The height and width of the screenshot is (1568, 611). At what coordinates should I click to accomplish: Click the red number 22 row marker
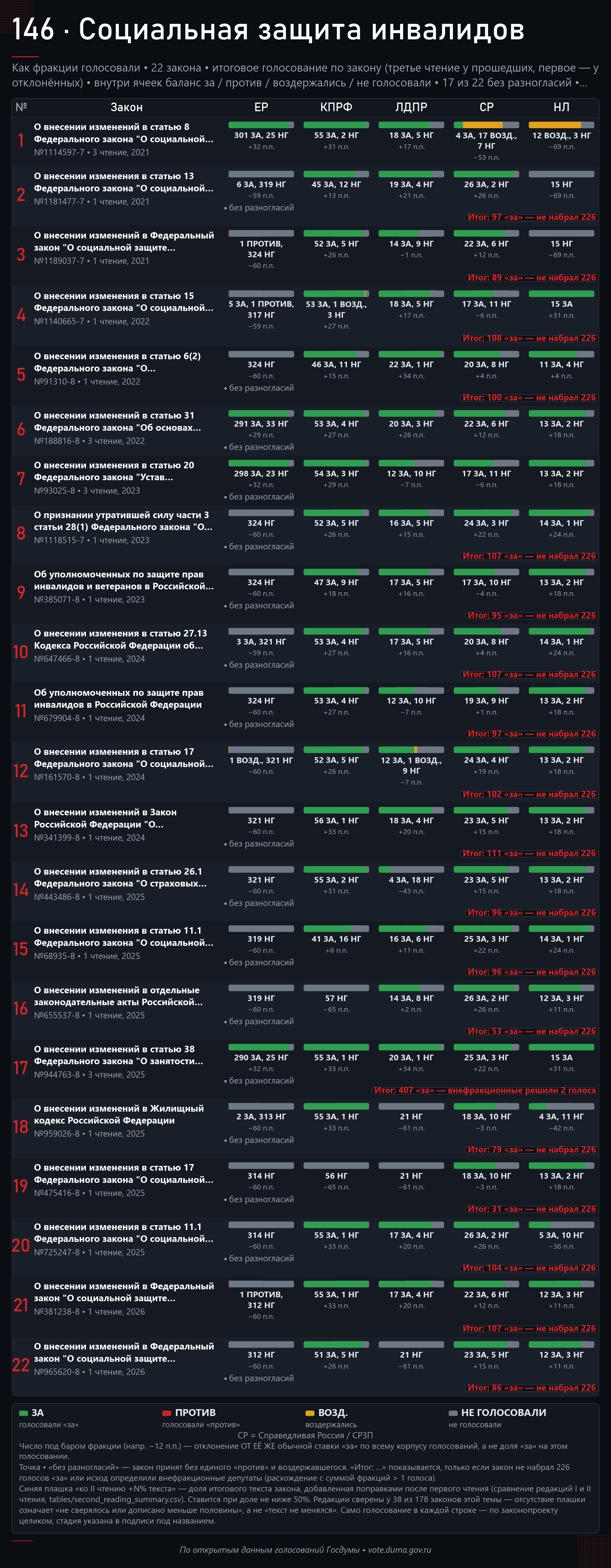point(21,1365)
